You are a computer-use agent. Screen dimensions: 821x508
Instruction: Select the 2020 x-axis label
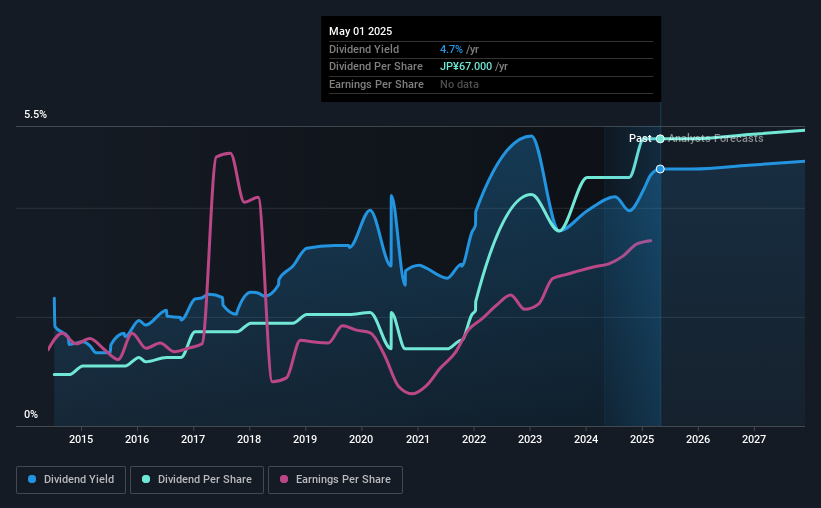[x=361, y=439]
